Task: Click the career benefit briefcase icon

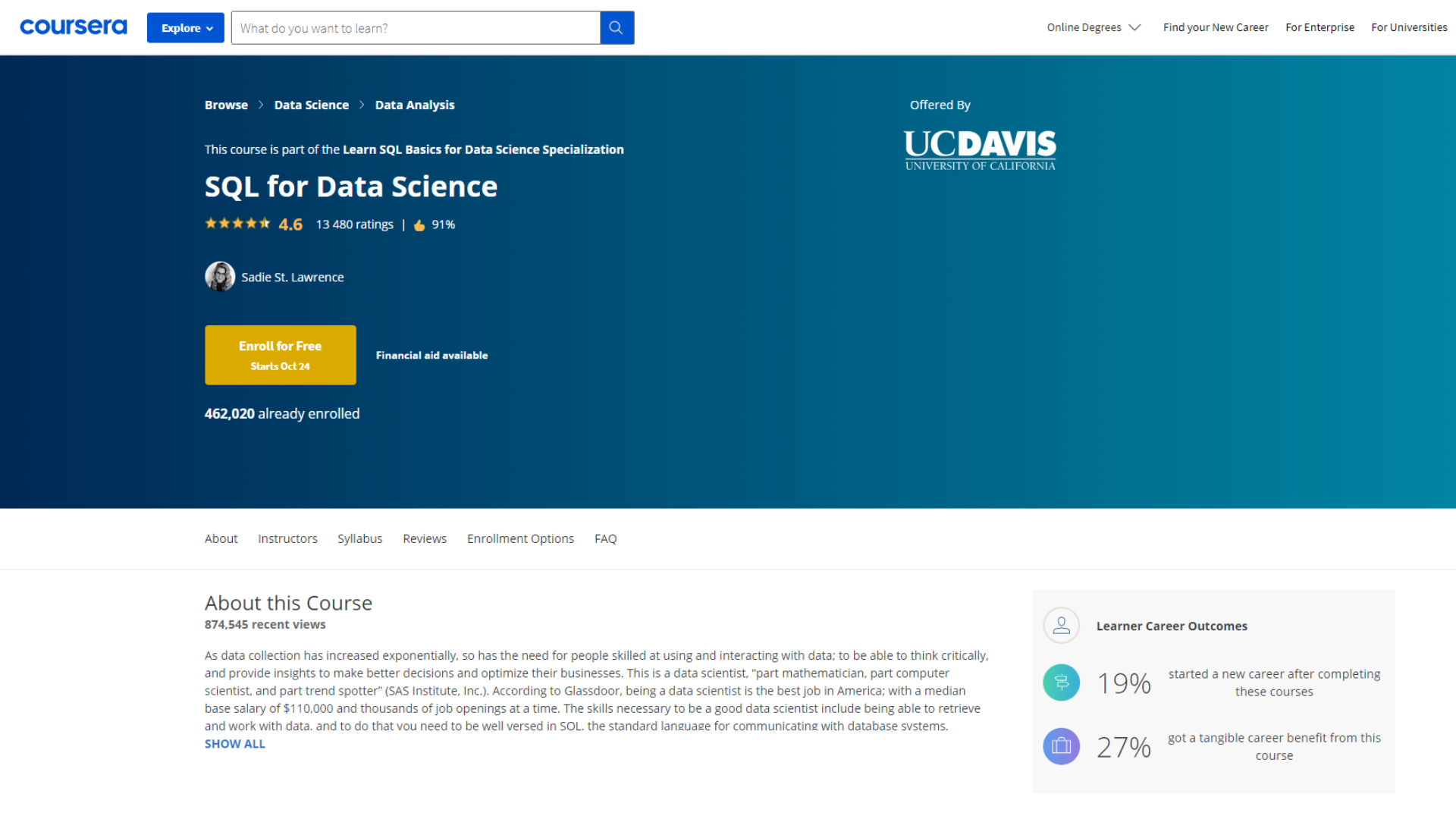Action: pos(1062,746)
